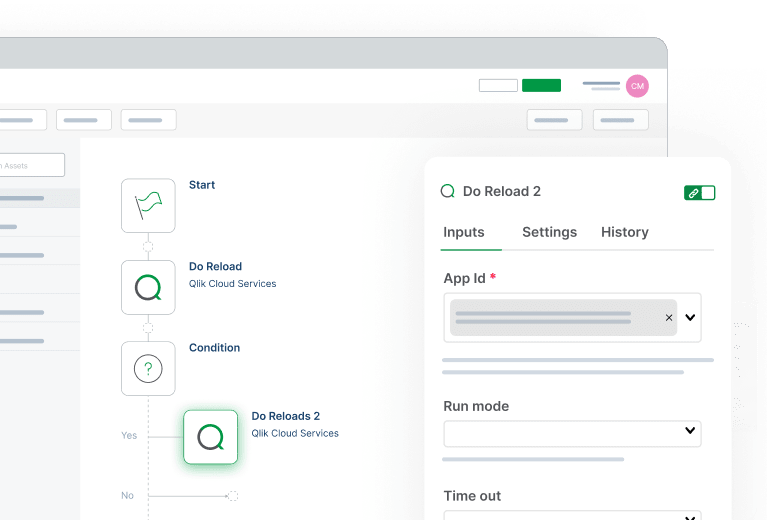This screenshot has width=767, height=520.
Task: Click the empty connector on the No branch
Action: pos(233,496)
